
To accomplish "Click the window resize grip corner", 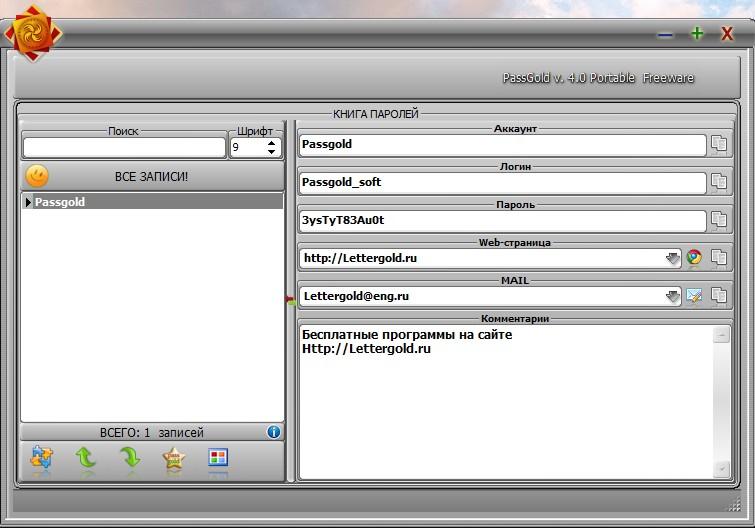I will 735,505.
